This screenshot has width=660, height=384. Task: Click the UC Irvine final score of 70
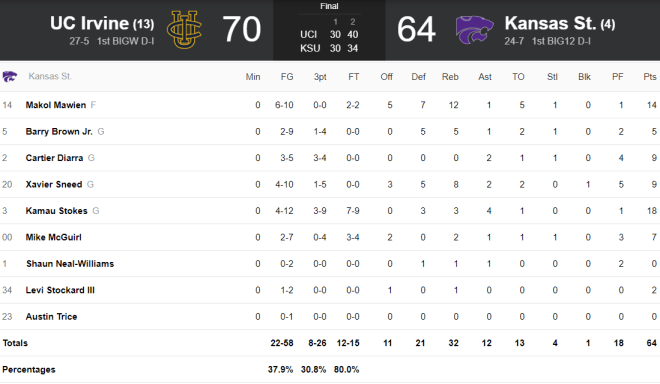point(242,29)
